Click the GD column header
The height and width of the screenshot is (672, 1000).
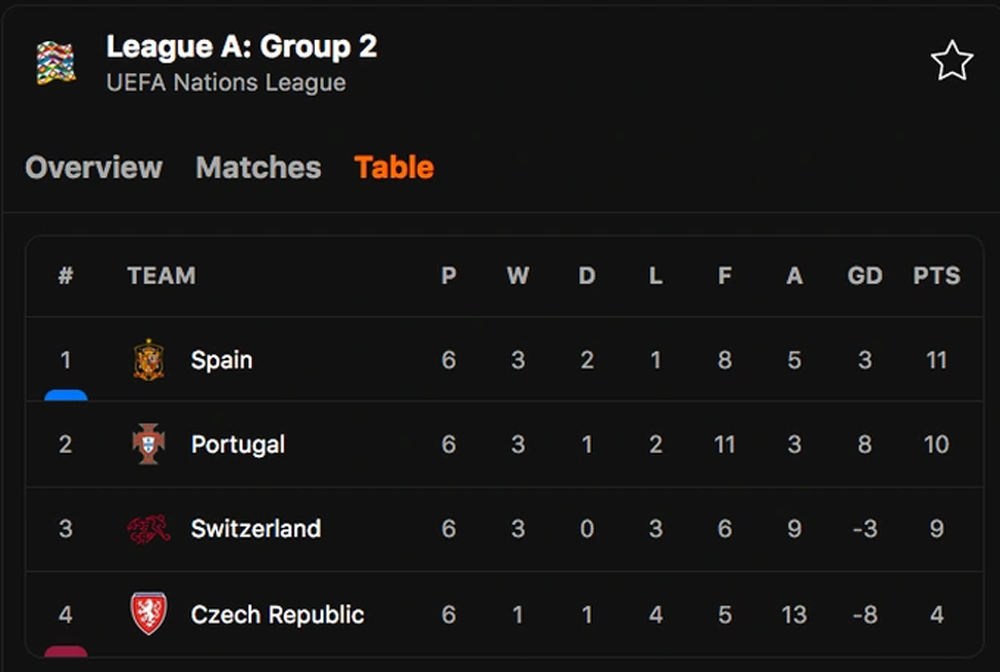(x=865, y=276)
